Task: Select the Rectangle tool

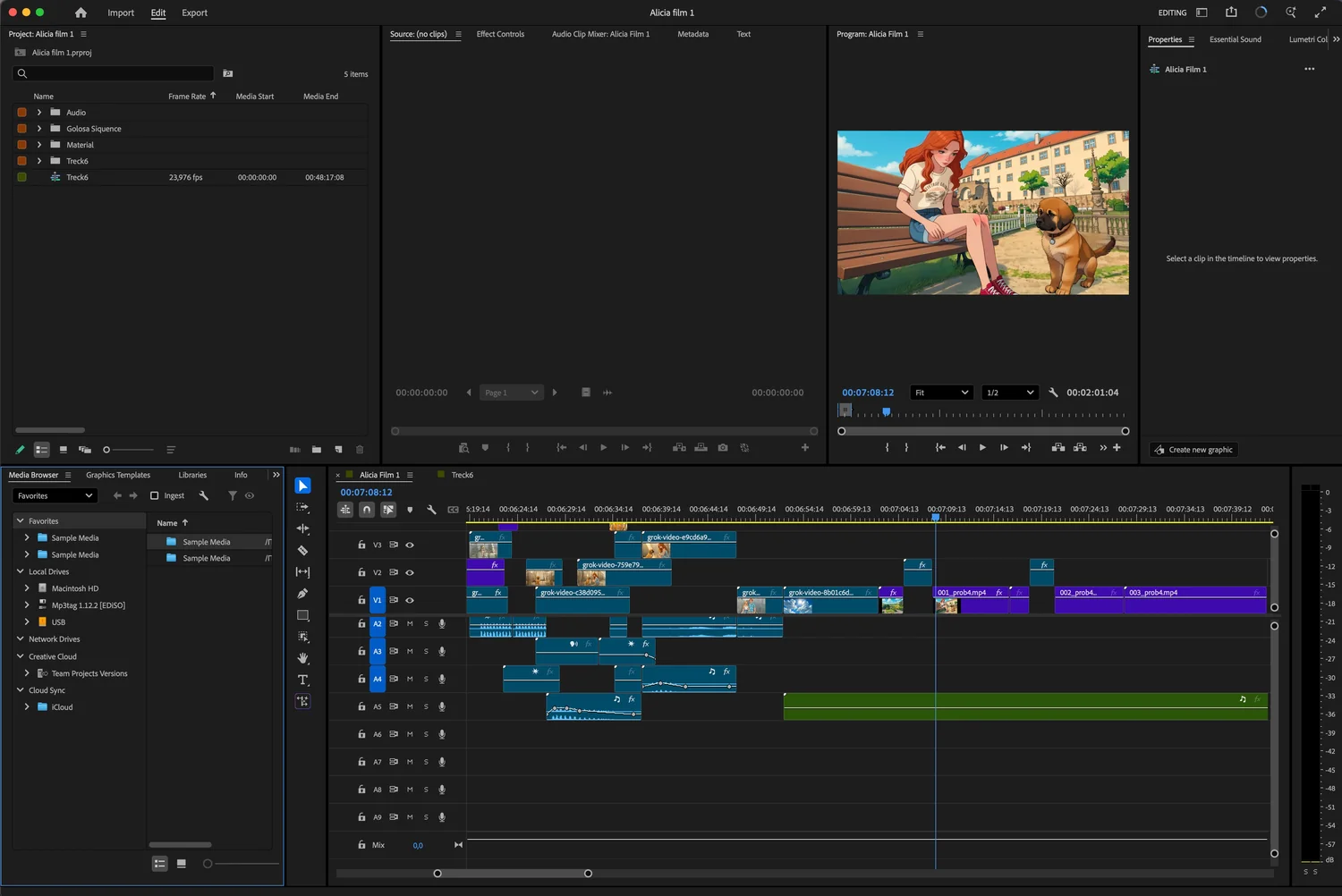Action: pyautogui.click(x=302, y=615)
